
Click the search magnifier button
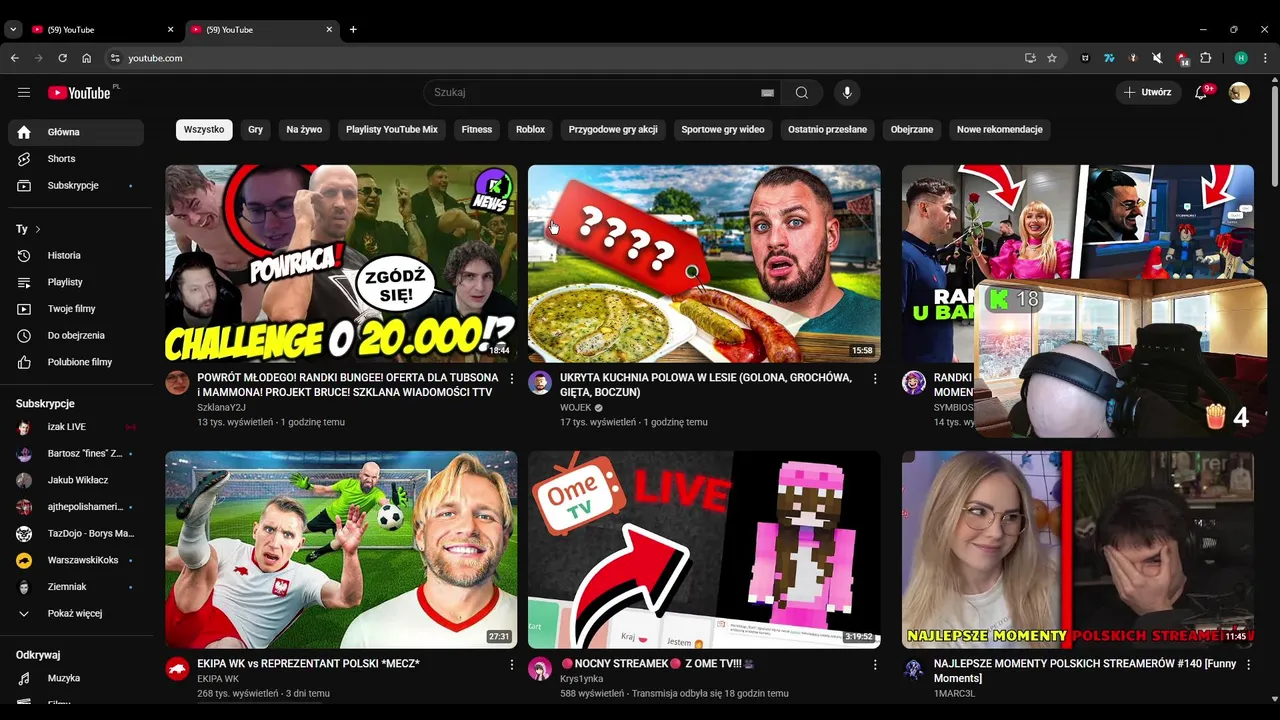(802, 92)
